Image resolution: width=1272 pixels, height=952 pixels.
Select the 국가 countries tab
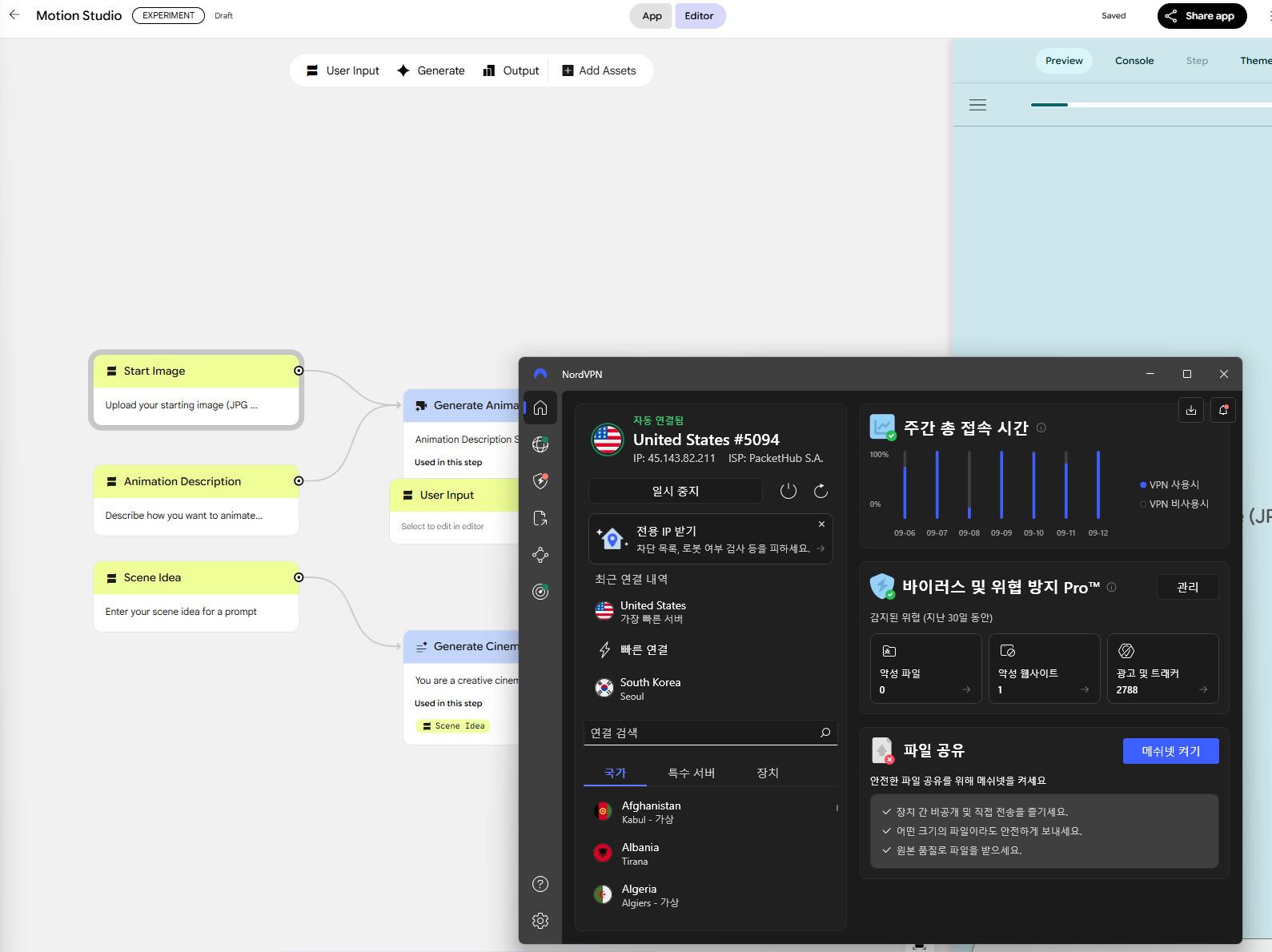(x=615, y=773)
